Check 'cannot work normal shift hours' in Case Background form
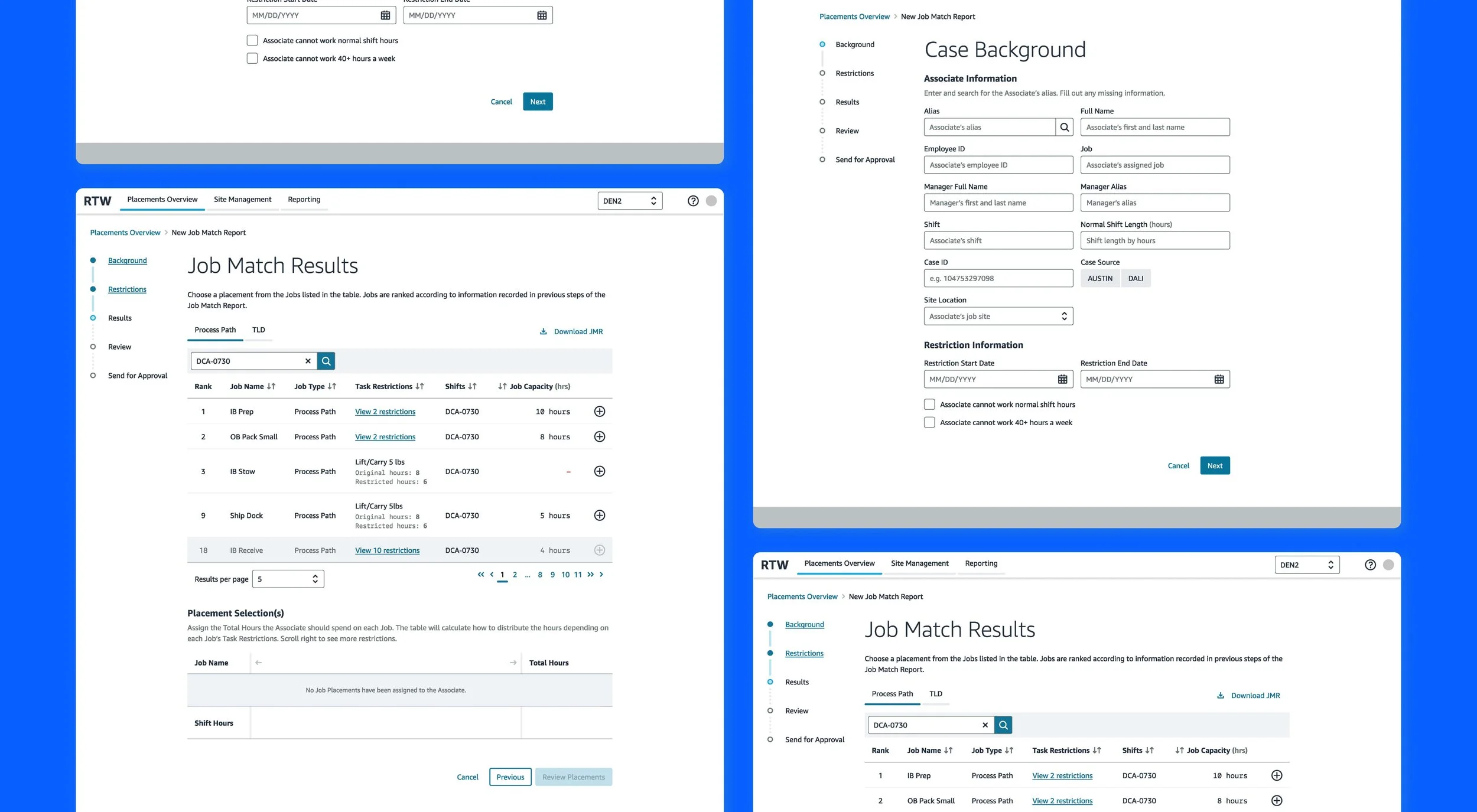 [x=929, y=405]
